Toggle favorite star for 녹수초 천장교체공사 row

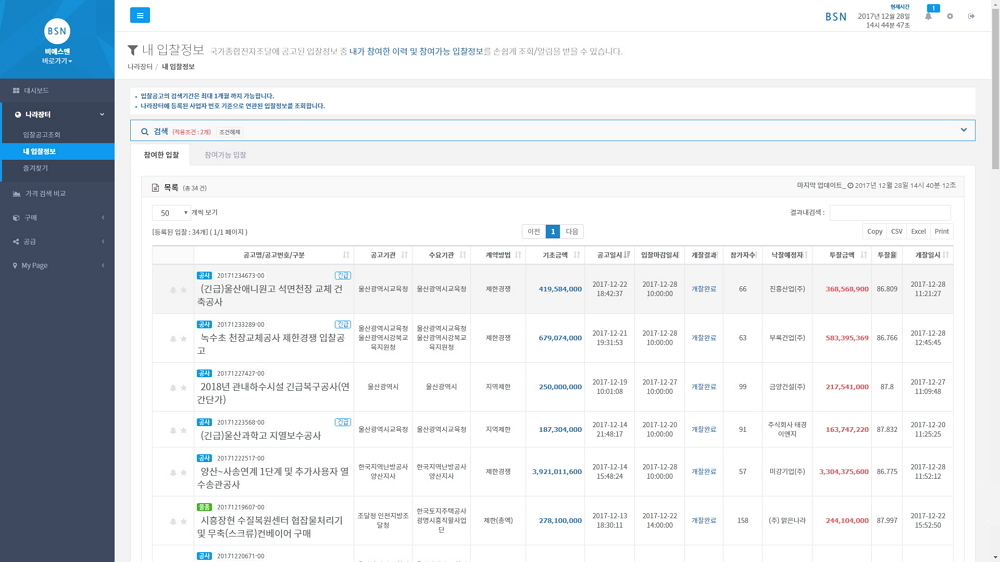click(184, 339)
